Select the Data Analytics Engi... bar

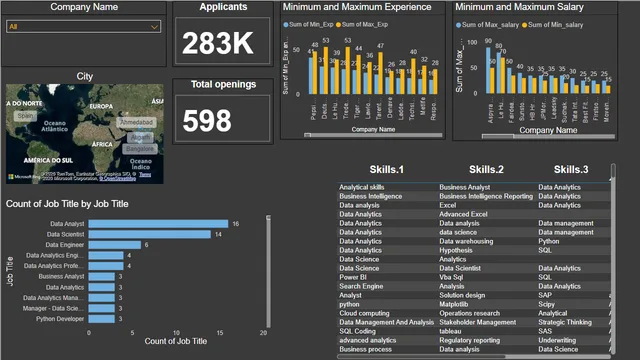[106, 256]
